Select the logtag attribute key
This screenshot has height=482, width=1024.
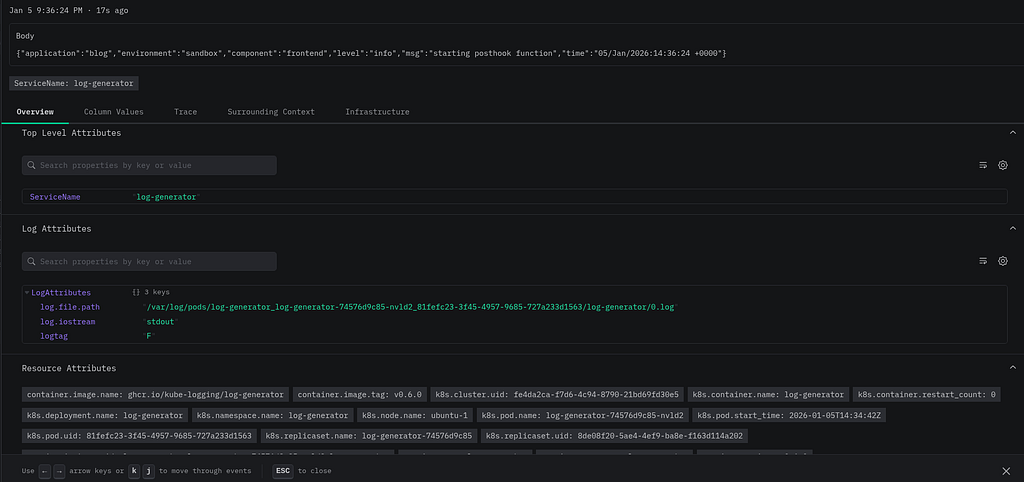tap(54, 336)
